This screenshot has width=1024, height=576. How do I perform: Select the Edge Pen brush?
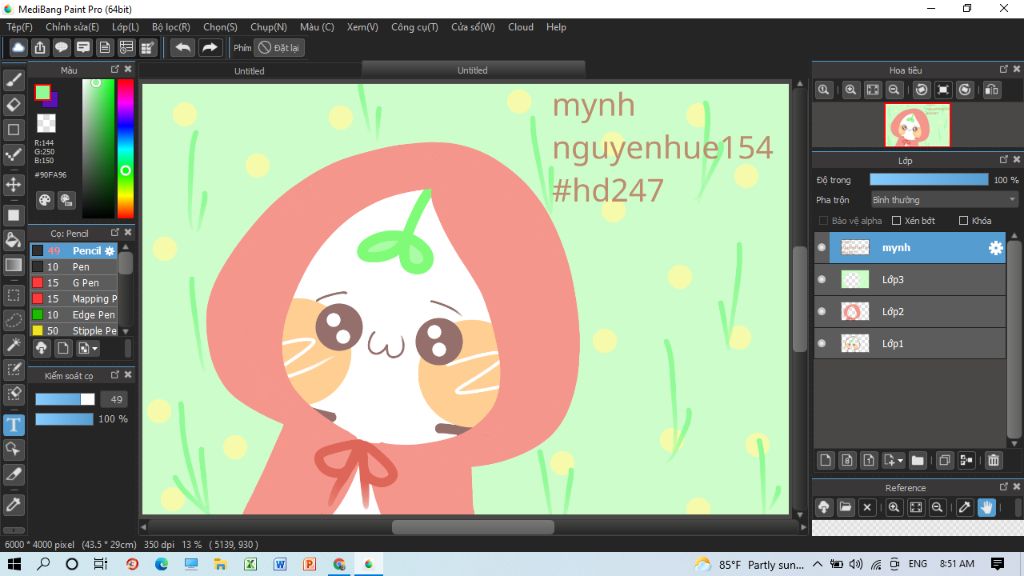(x=74, y=315)
